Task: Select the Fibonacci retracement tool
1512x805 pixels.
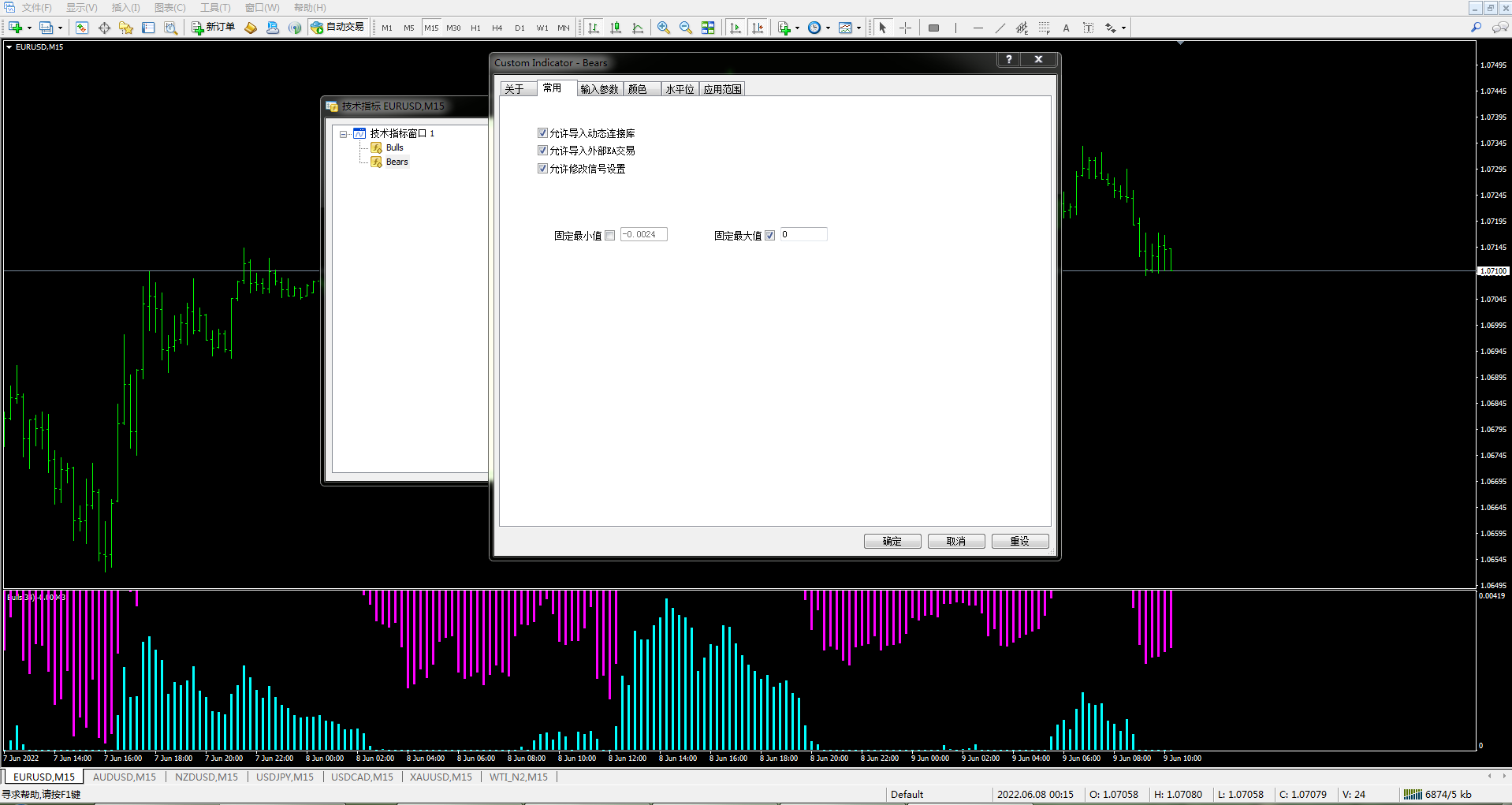Action: coord(1044,28)
